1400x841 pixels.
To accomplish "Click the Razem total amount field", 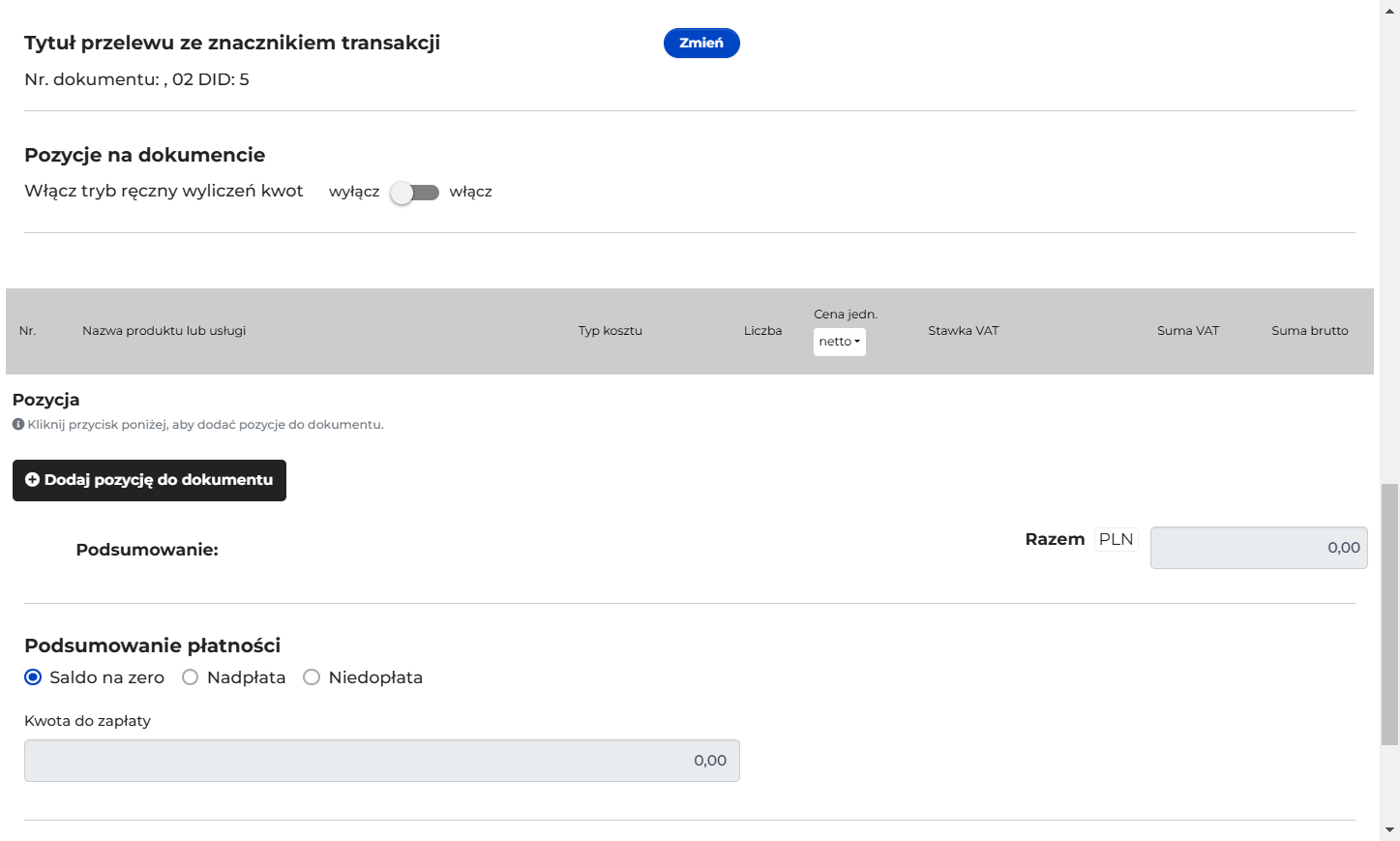I will [1259, 548].
